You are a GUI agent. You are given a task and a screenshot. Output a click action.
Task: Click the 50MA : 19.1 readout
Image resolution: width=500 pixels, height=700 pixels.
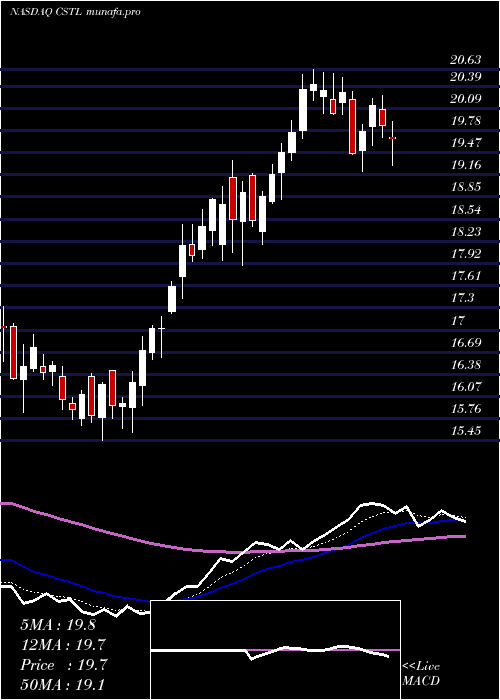click(62, 684)
